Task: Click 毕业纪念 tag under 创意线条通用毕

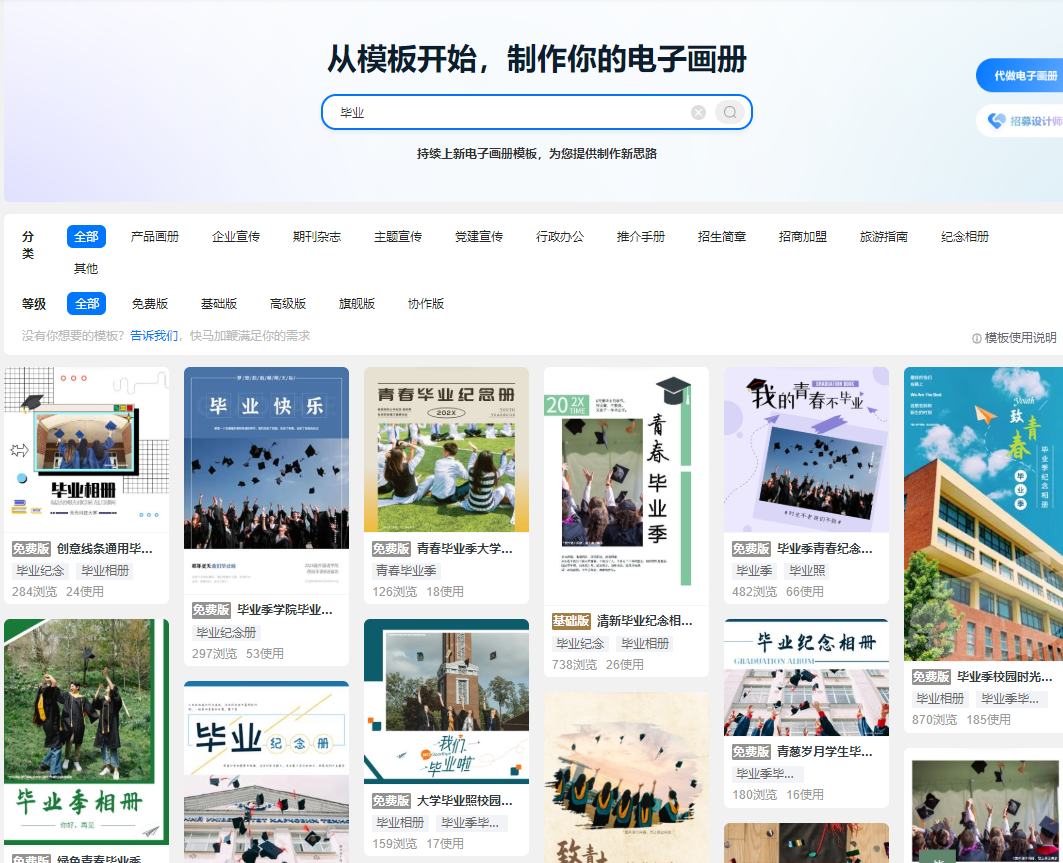Action: pyautogui.click(x=41, y=571)
